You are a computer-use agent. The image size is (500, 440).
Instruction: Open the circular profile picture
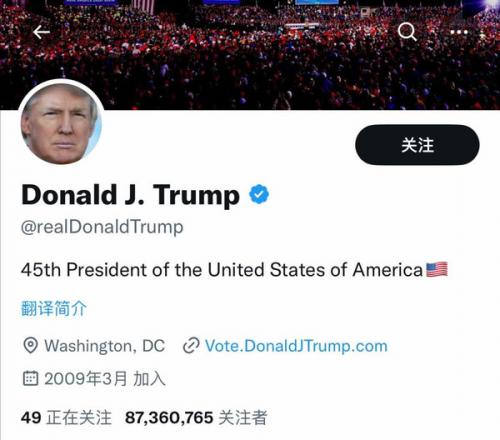pyautogui.click(x=61, y=123)
